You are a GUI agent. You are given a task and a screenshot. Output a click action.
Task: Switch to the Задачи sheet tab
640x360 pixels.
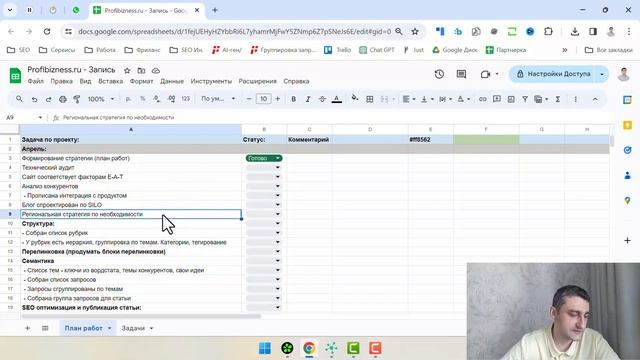(x=133, y=328)
